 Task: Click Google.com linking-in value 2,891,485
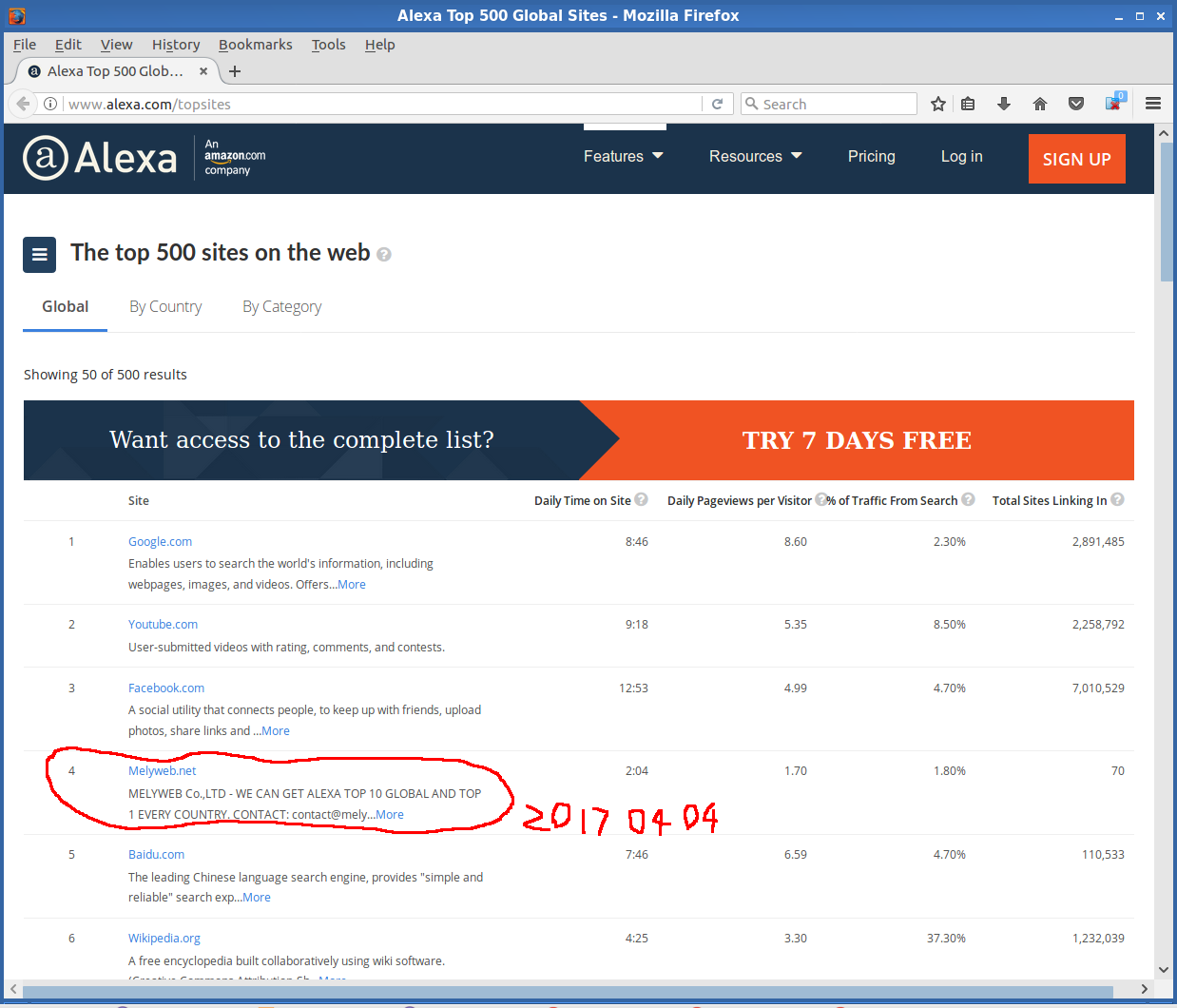[x=1098, y=541]
